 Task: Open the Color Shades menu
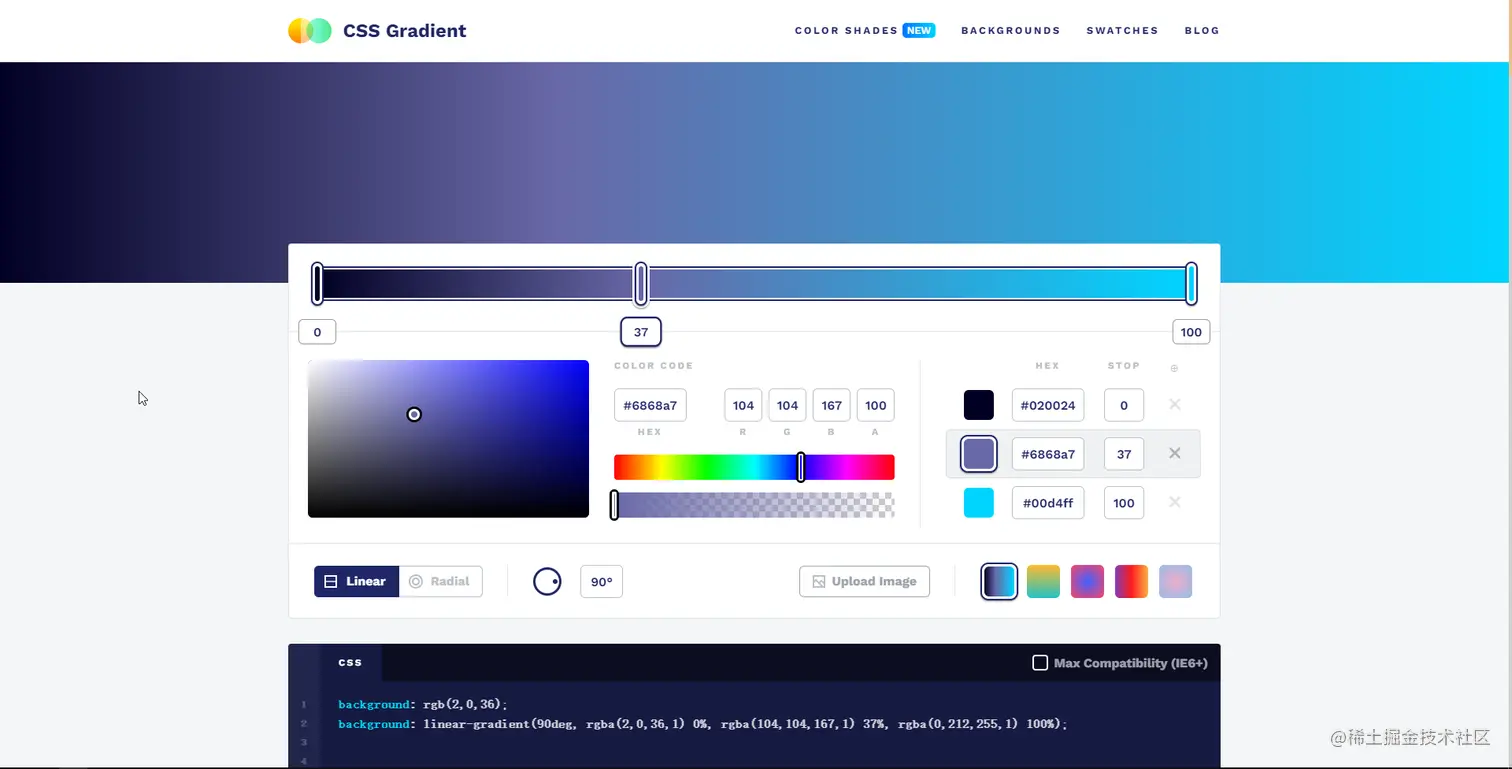846,31
